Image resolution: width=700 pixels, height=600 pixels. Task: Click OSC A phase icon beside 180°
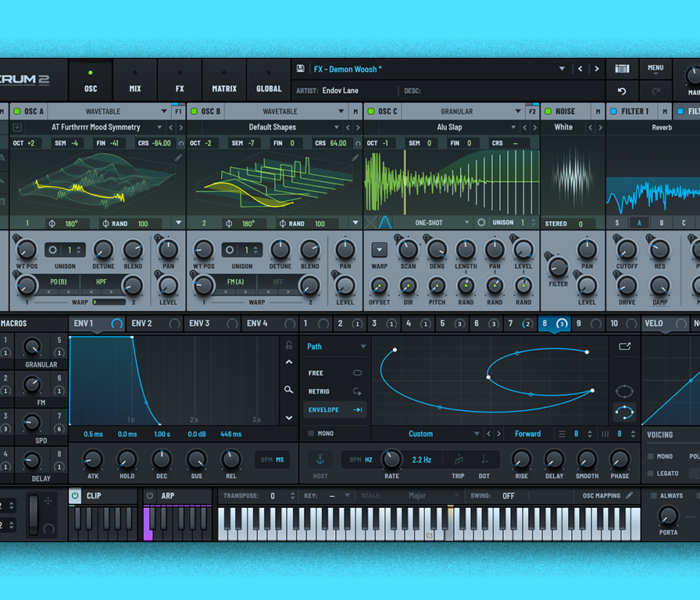[x=52, y=224]
